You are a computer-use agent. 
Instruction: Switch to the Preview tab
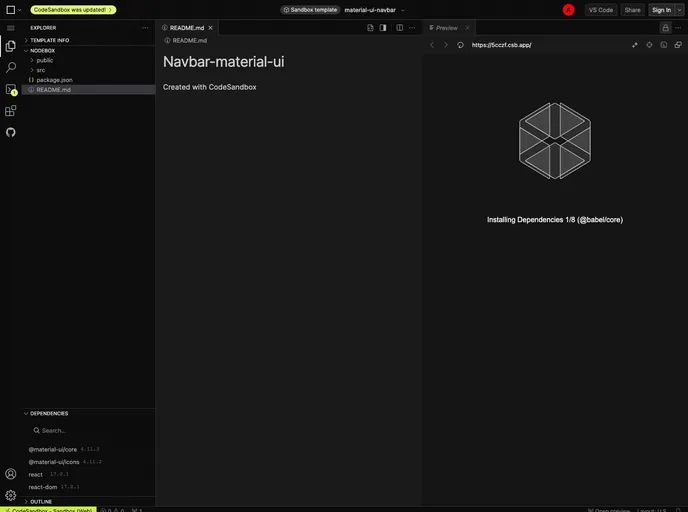click(x=447, y=28)
